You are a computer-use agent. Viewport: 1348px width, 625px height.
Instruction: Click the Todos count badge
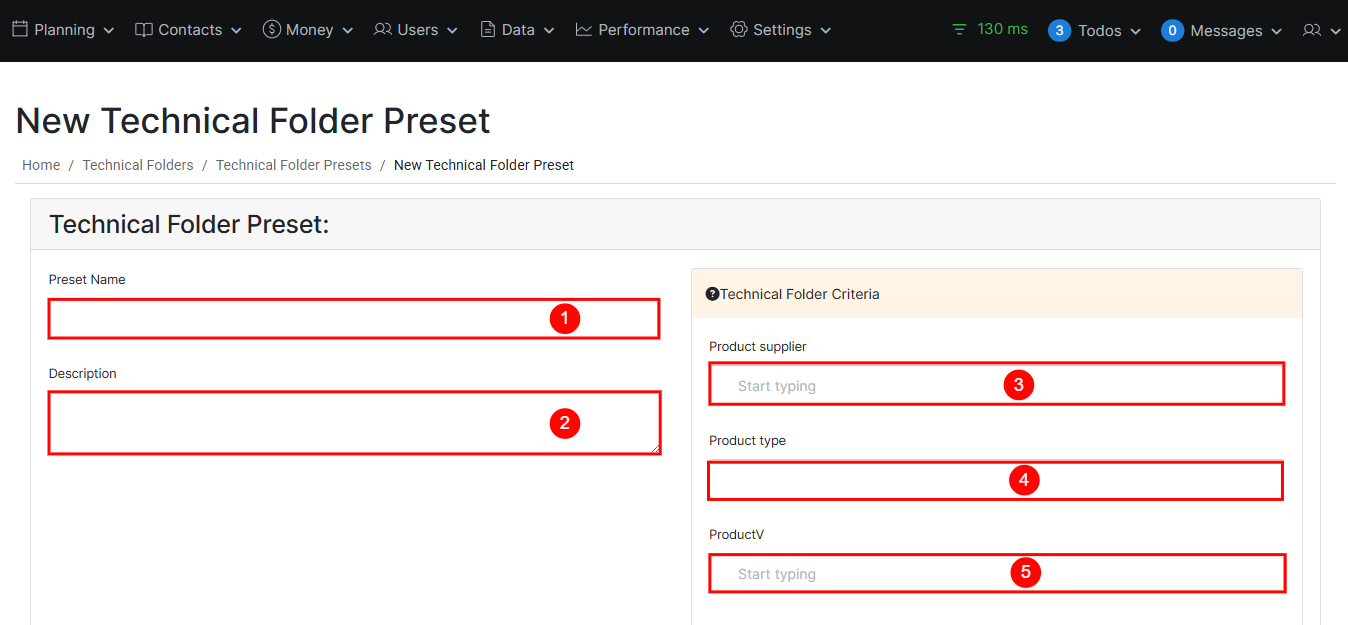(x=1059, y=31)
